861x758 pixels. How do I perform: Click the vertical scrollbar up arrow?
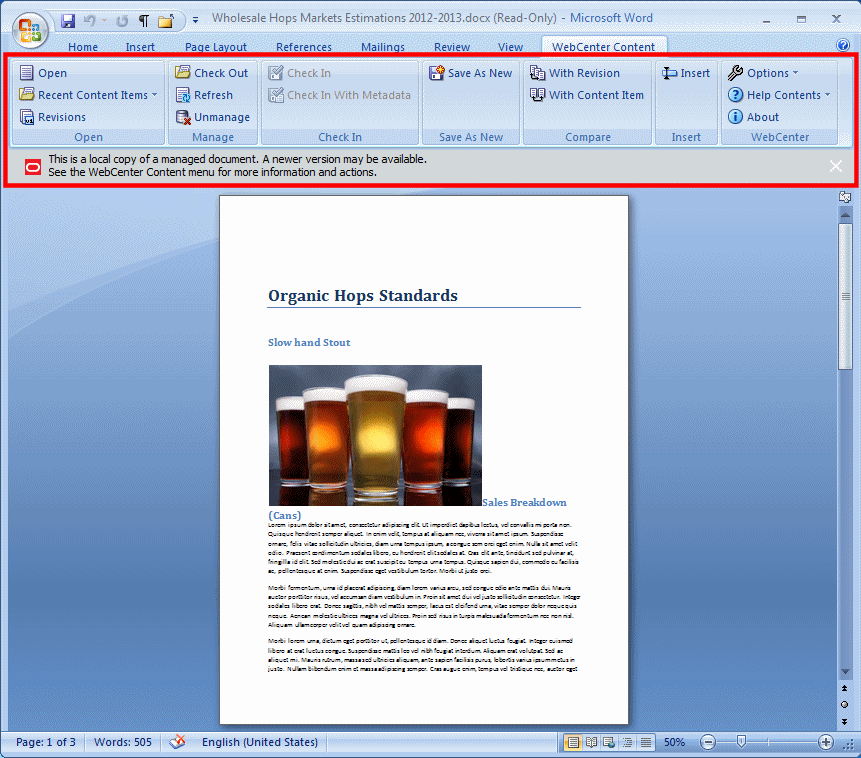pos(845,215)
